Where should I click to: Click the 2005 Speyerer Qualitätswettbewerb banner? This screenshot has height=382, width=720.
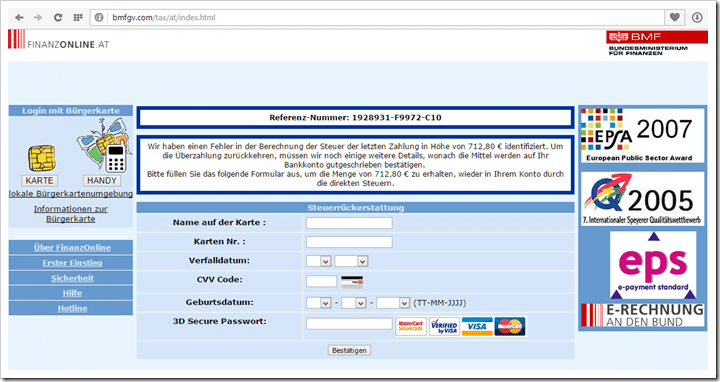pyautogui.click(x=642, y=199)
